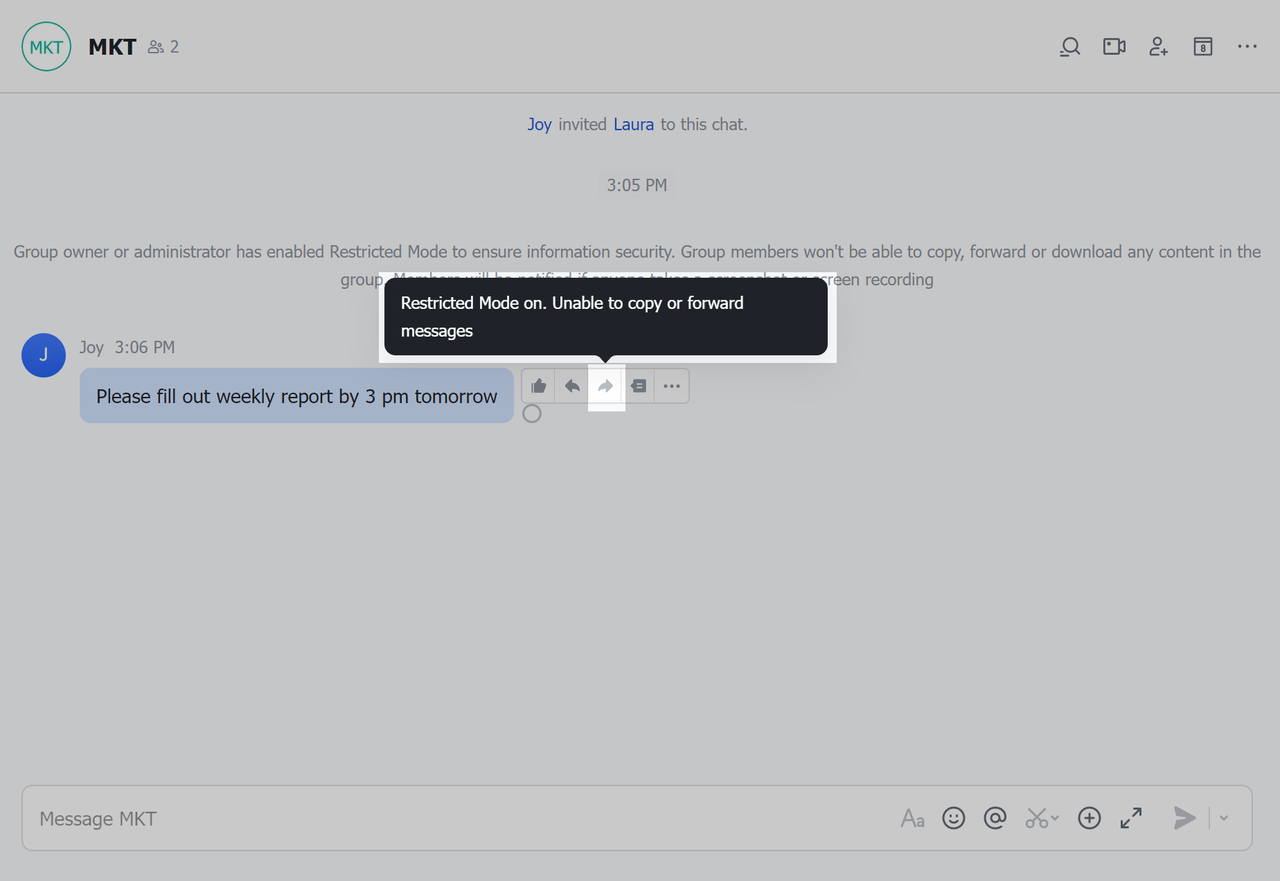Image resolution: width=1280 pixels, height=881 pixels.
Task: Expand the scissors screenshot dropdown
Action: (1055, 819)
